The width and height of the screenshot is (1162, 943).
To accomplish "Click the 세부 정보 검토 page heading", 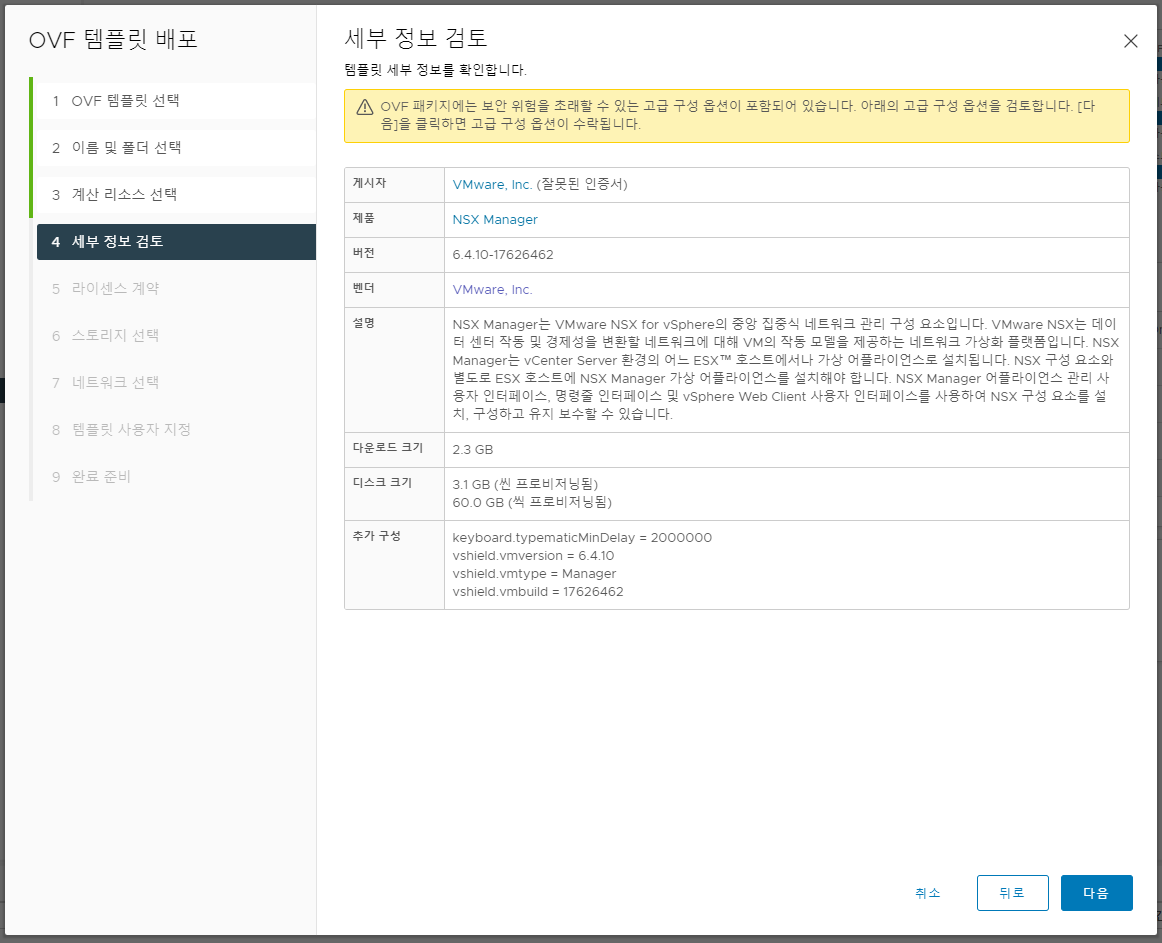I will click(416, 38).
